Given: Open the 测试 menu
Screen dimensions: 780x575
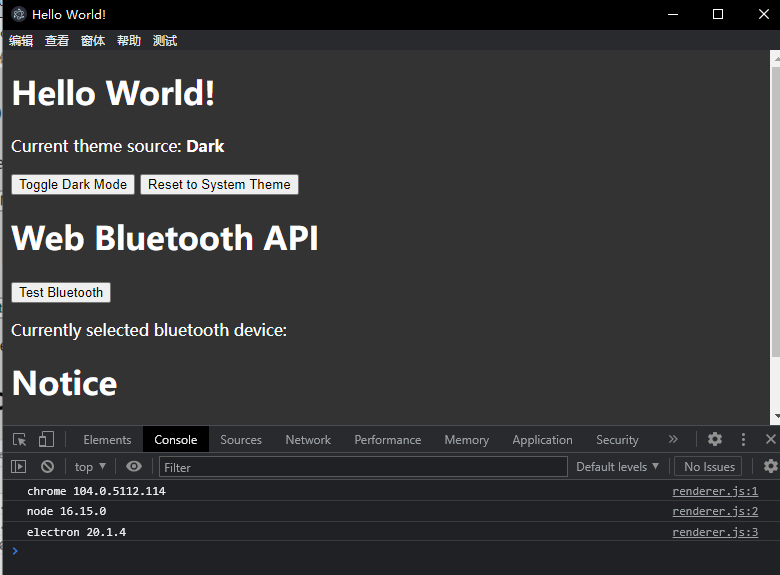Looking at the screenshot, I should [x=165, y=41].
